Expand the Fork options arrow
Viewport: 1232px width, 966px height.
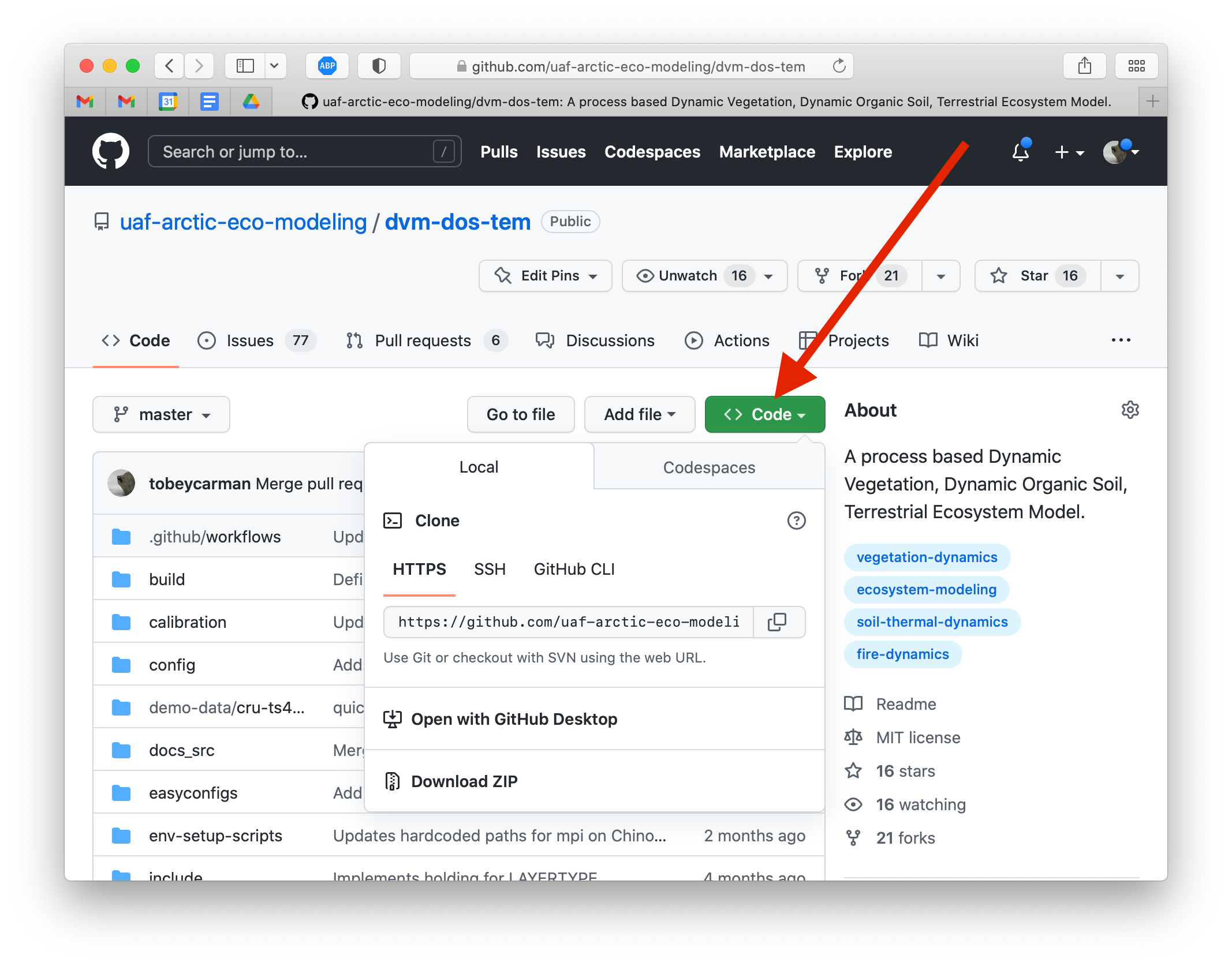(x=940, y=276)
